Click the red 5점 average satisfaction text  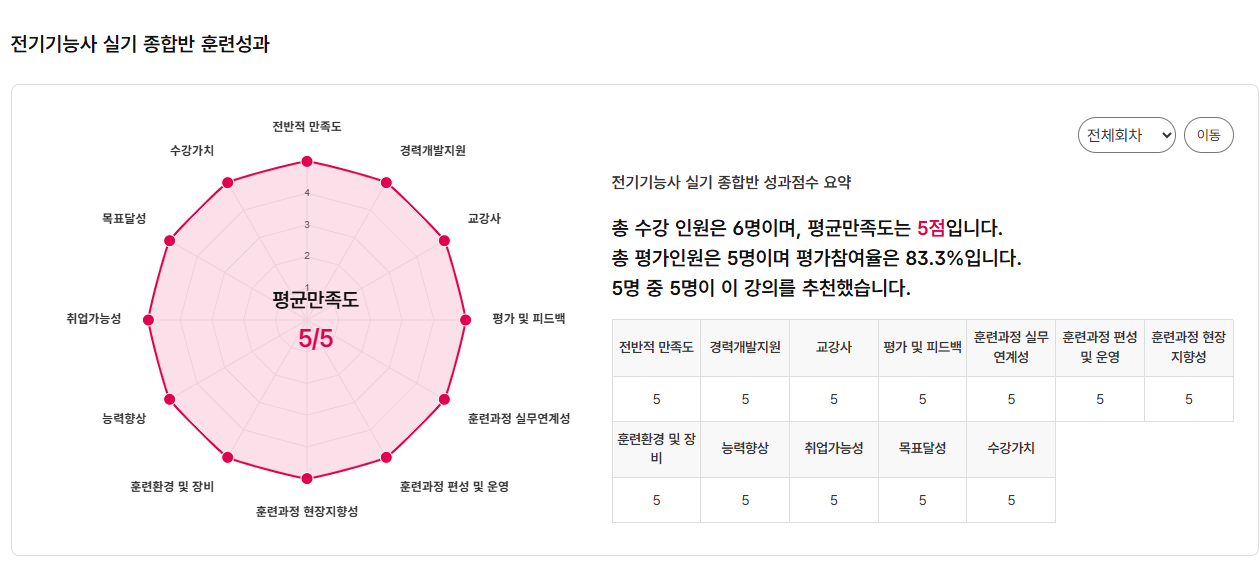[x=930, y=228]
